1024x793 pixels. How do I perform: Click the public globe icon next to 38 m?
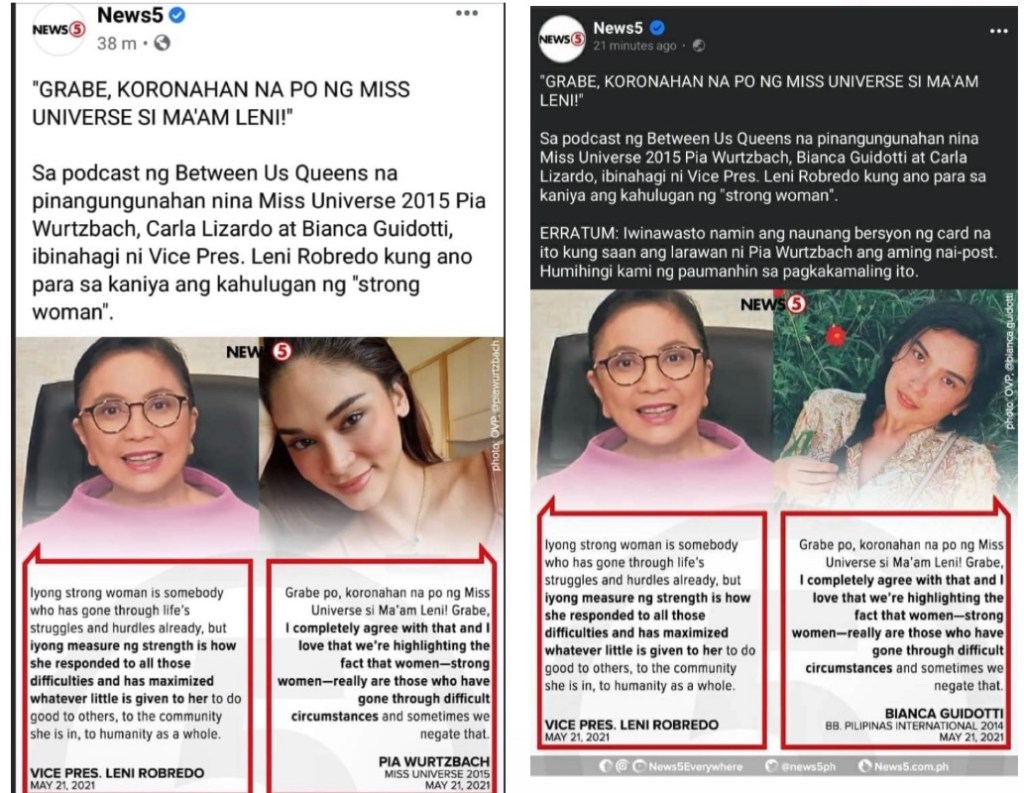[161, 43]
